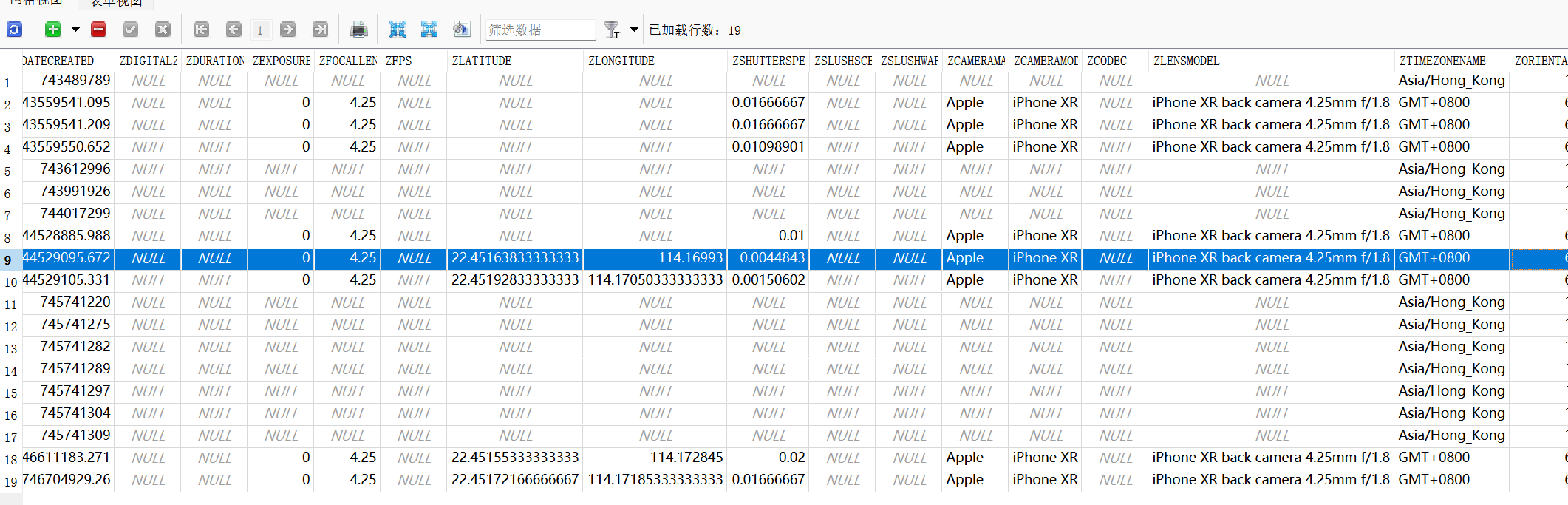Click the cell containing 43559541.095
The image size is (1568, 505).
pos(68,103)
